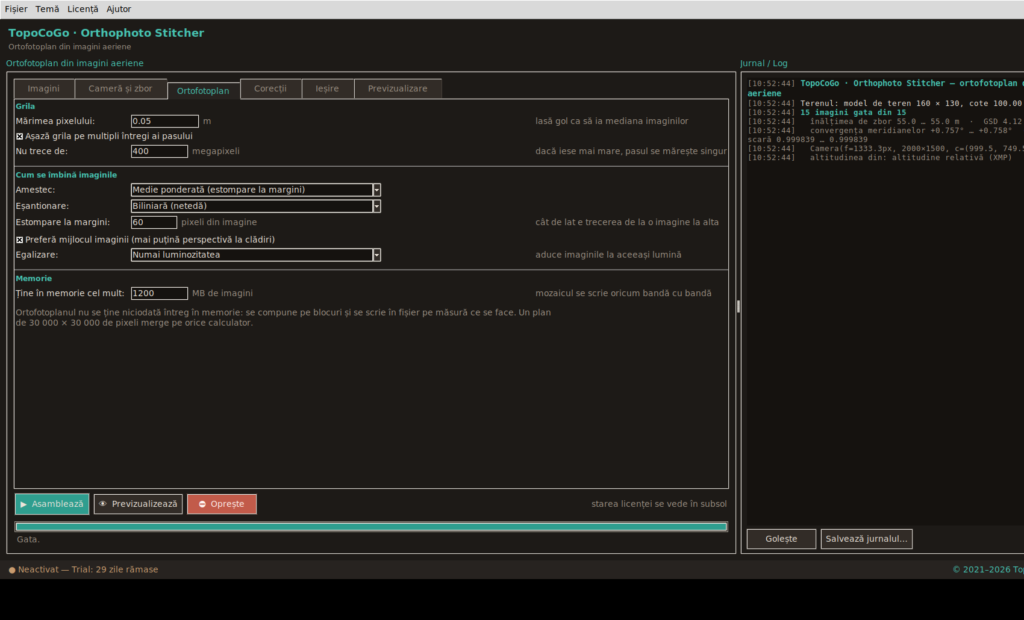The height and width of the screenshot is (620, 1024).
Task: Click the Golește log button
Action: pos(781,539)
